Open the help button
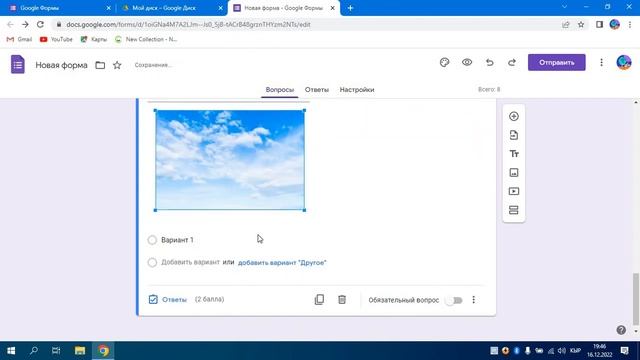 (x=621, y=330)
